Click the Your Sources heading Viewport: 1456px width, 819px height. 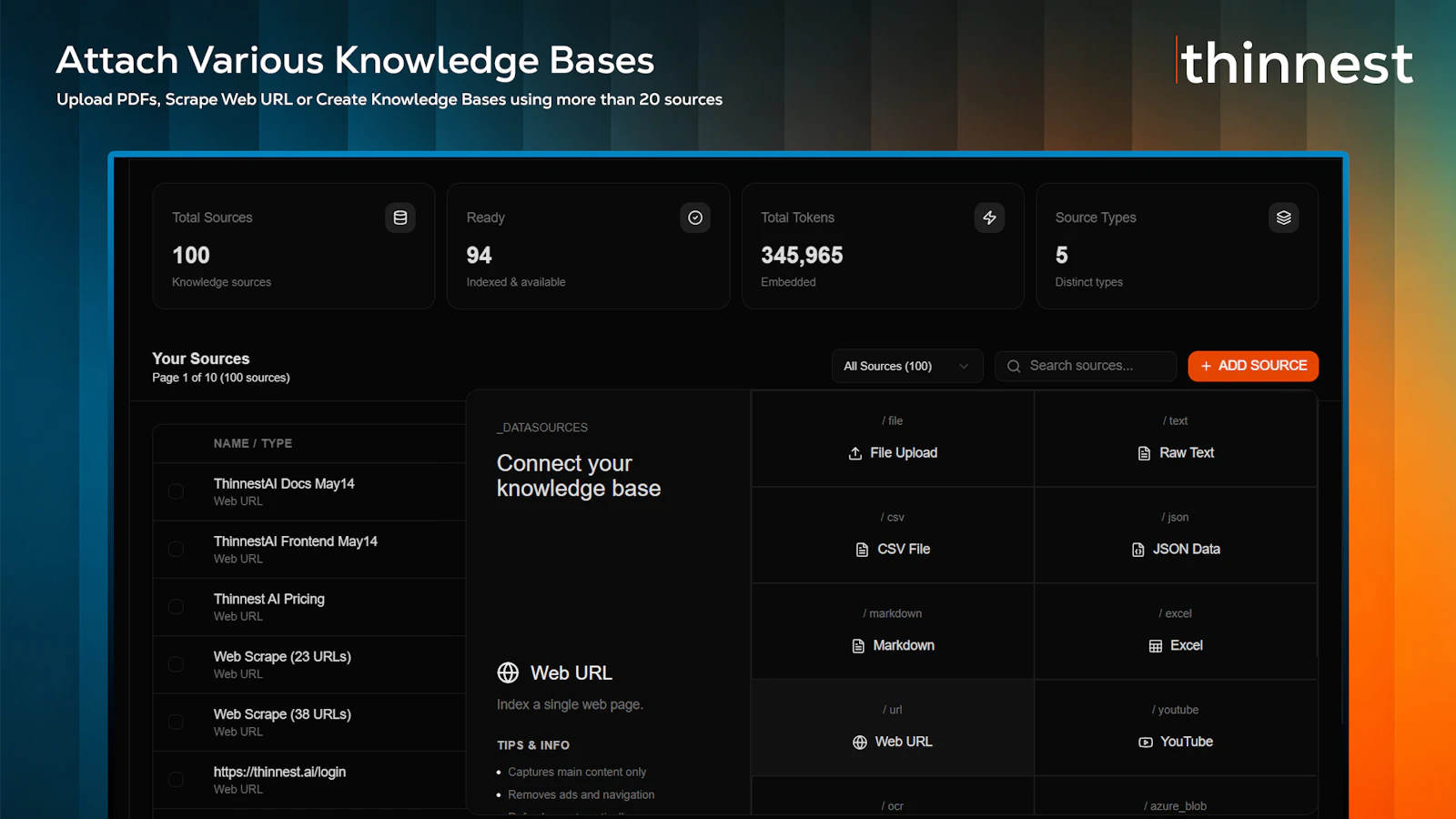[x=201, y=359]
